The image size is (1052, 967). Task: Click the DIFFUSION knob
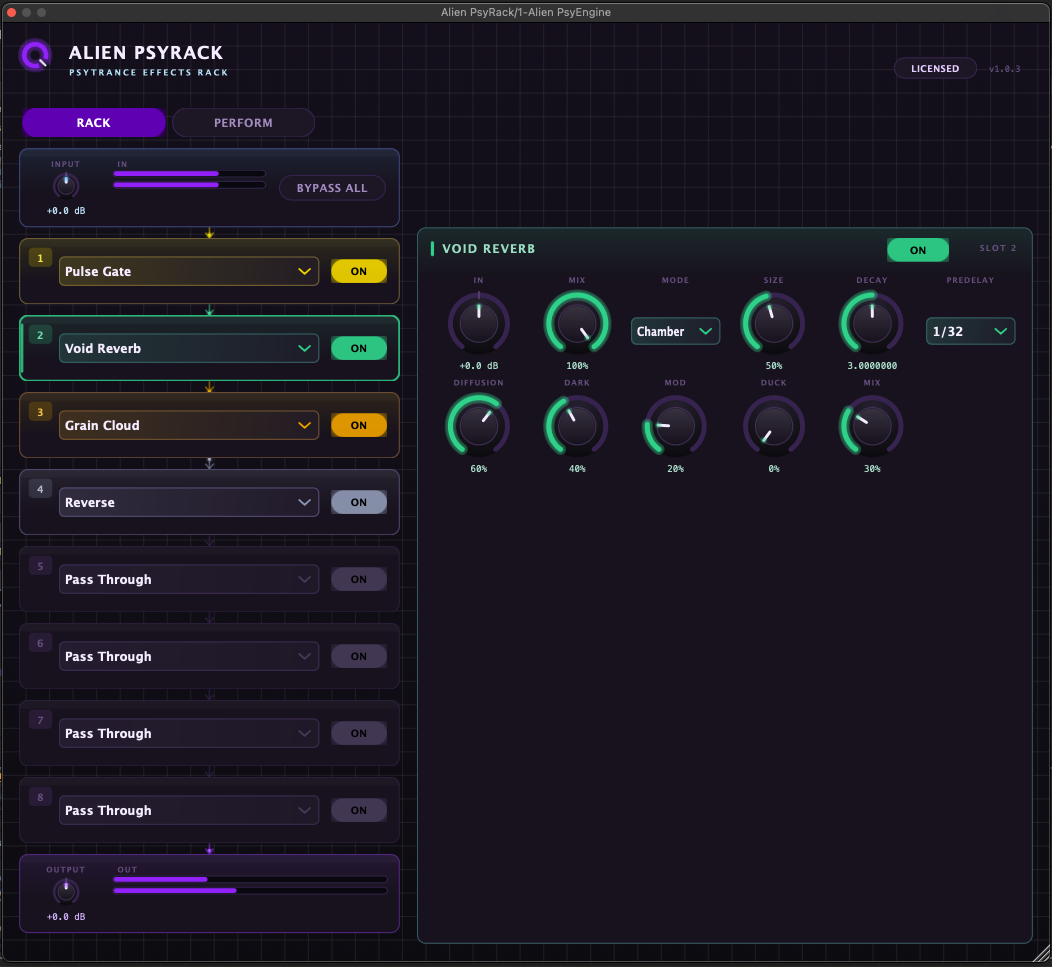478,426
